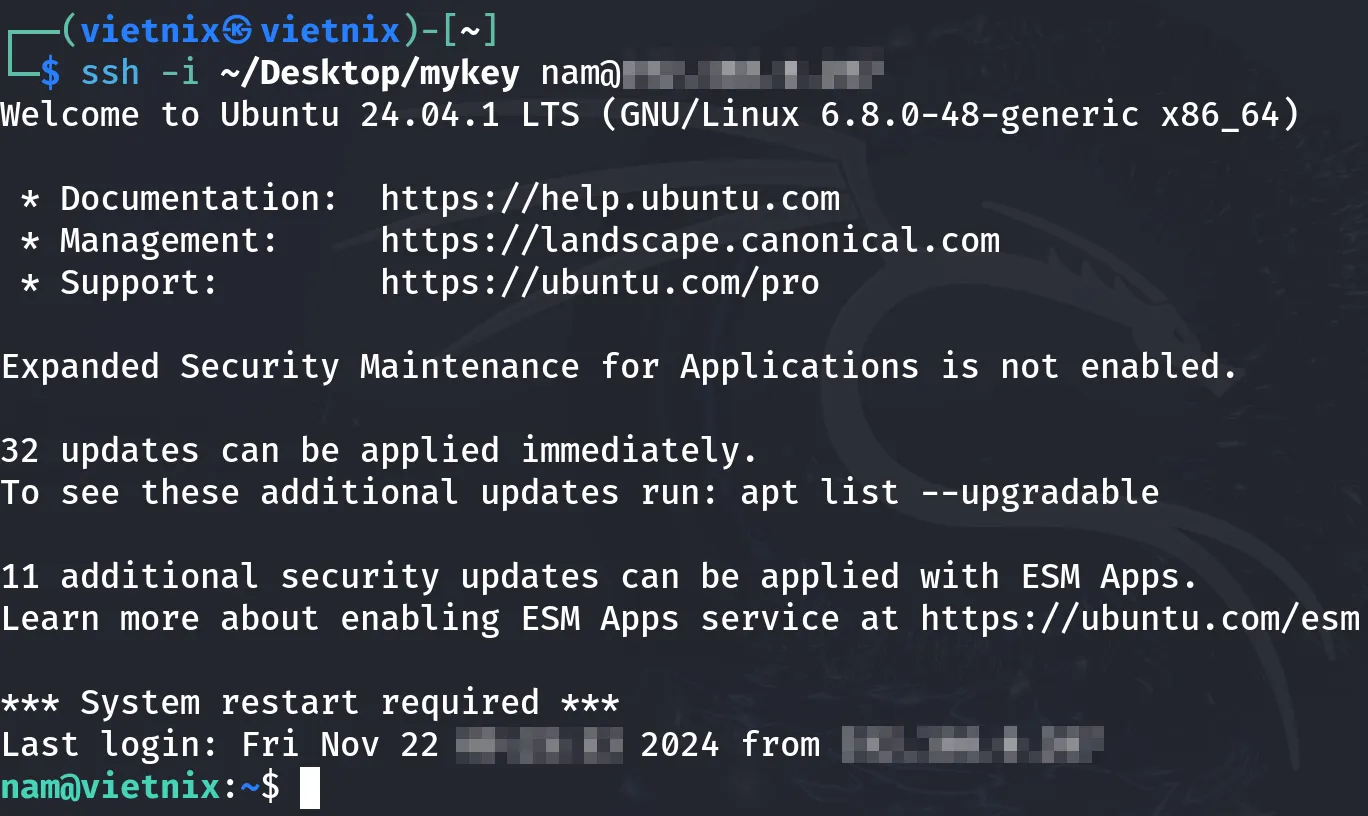The width and height of the screenshot is (1368, 816).
Task: Click the blurred login source IP address
Action: coord(972,744)
